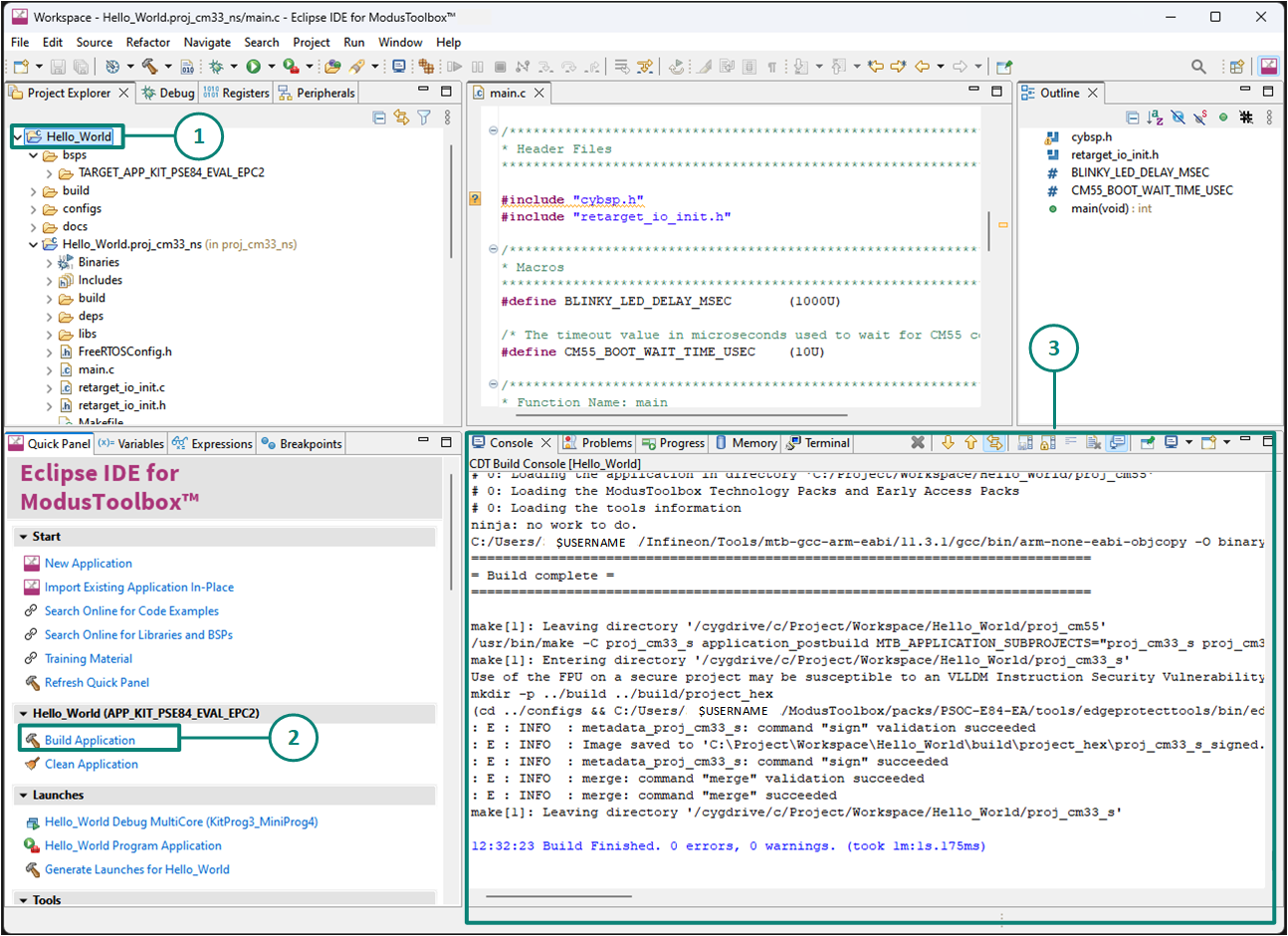Image resolution: width=1288 pixels, height=936 pixels.
Task: Click the Build hammer icon in the main toolbar
Action: point(149,67)
